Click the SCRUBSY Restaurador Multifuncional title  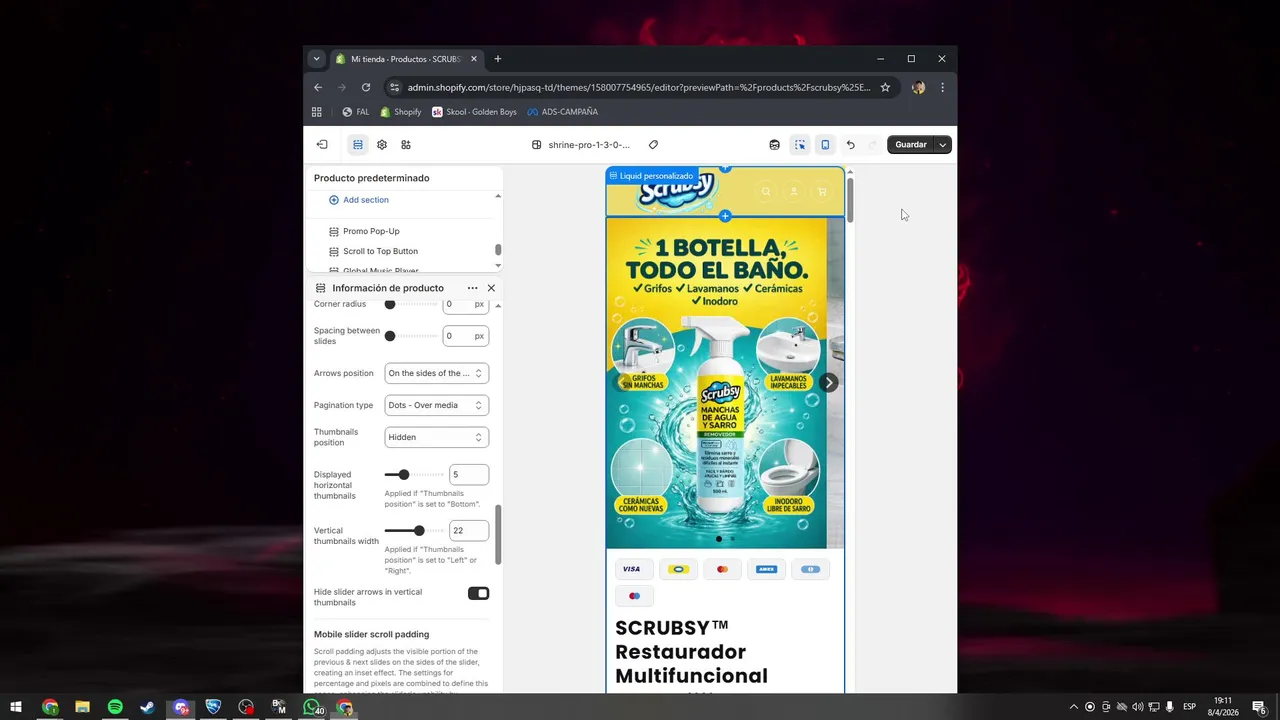click(691, 652)
